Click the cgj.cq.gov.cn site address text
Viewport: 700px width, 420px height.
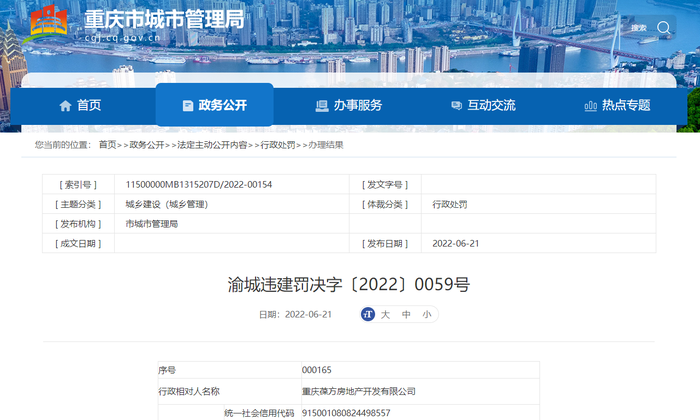(122, 38)
